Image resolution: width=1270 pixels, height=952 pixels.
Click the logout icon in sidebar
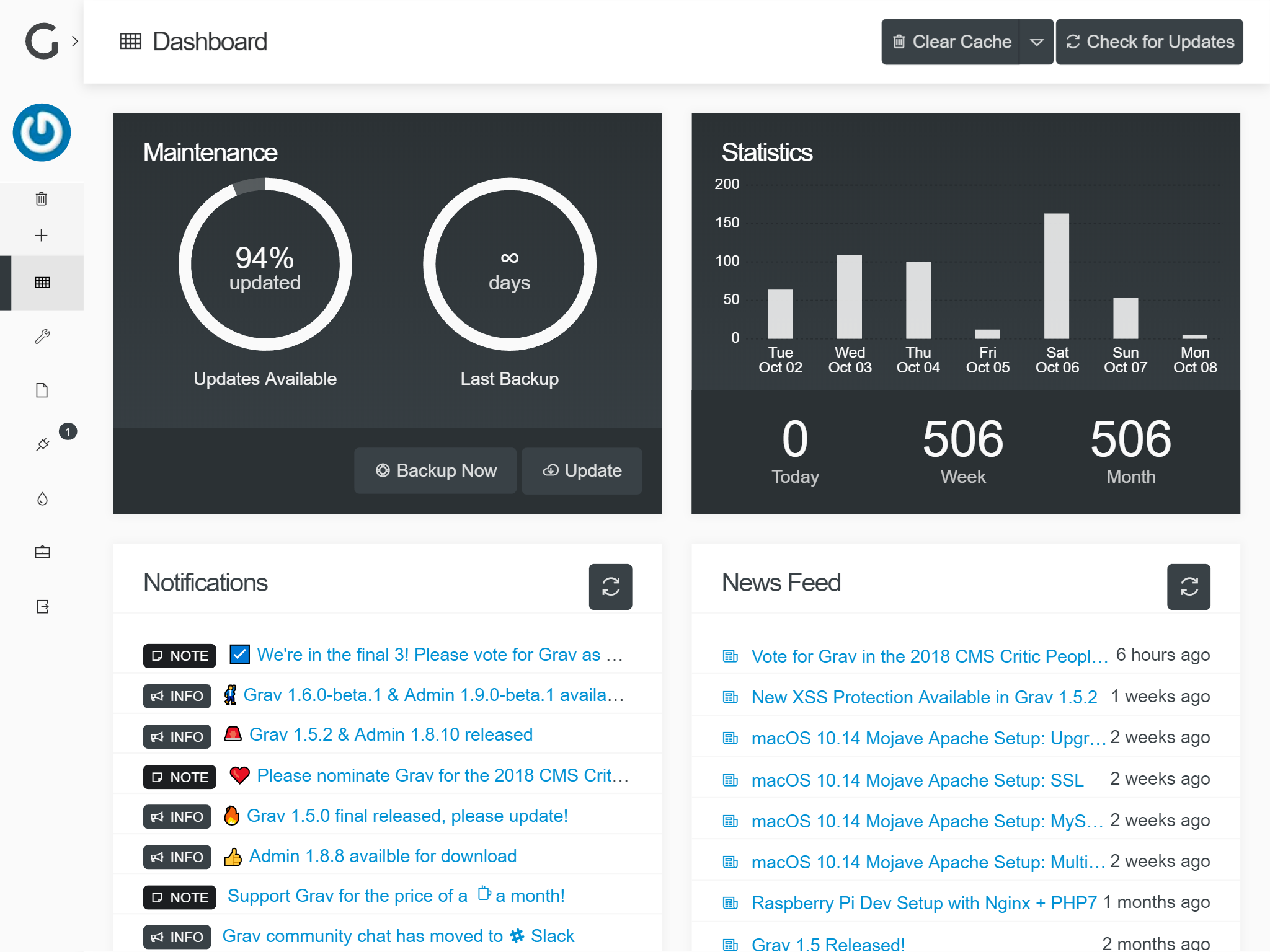(42, 607)
